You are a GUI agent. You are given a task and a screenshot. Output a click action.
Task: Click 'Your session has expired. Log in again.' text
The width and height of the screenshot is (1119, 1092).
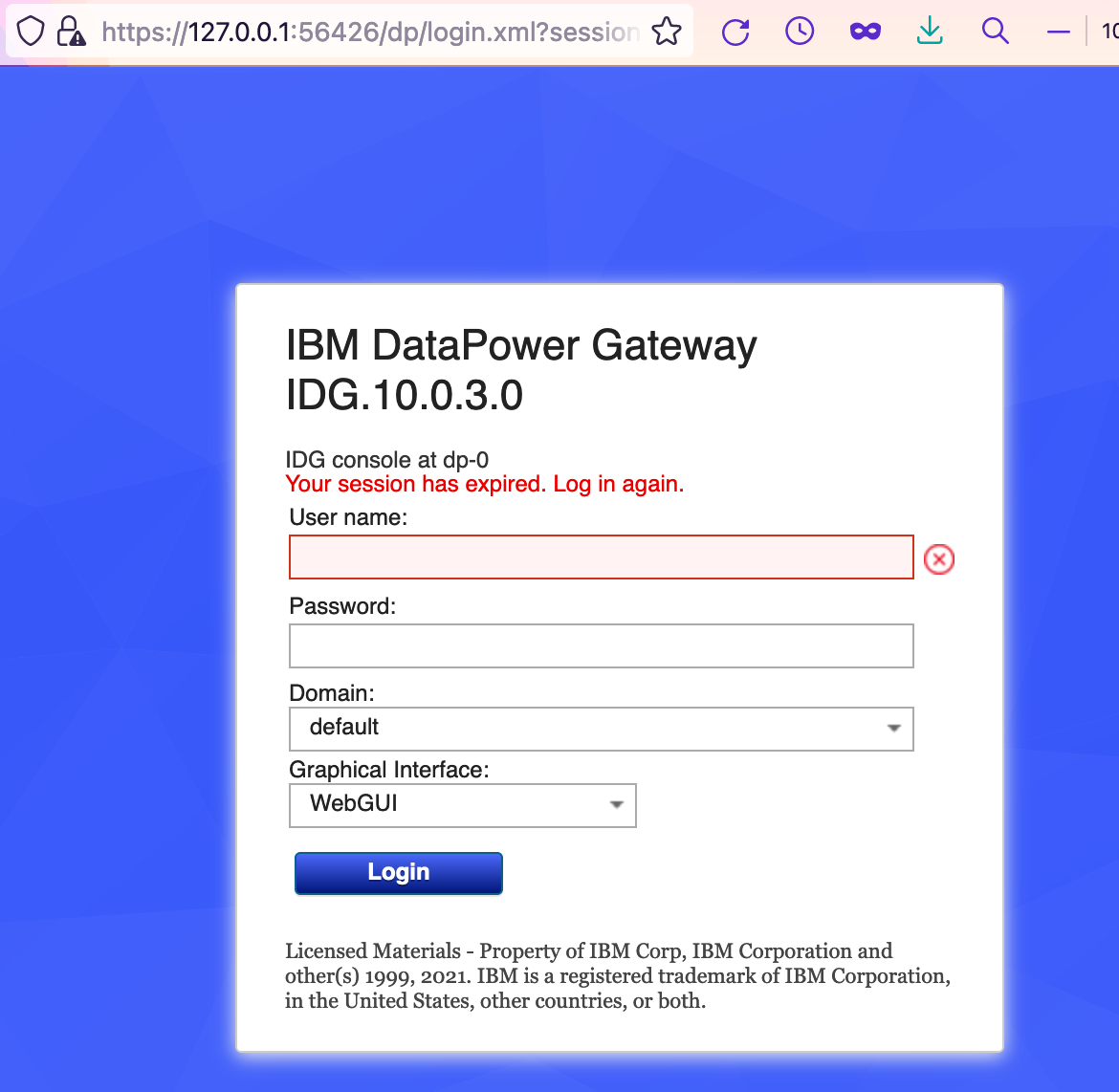(485, 484)
